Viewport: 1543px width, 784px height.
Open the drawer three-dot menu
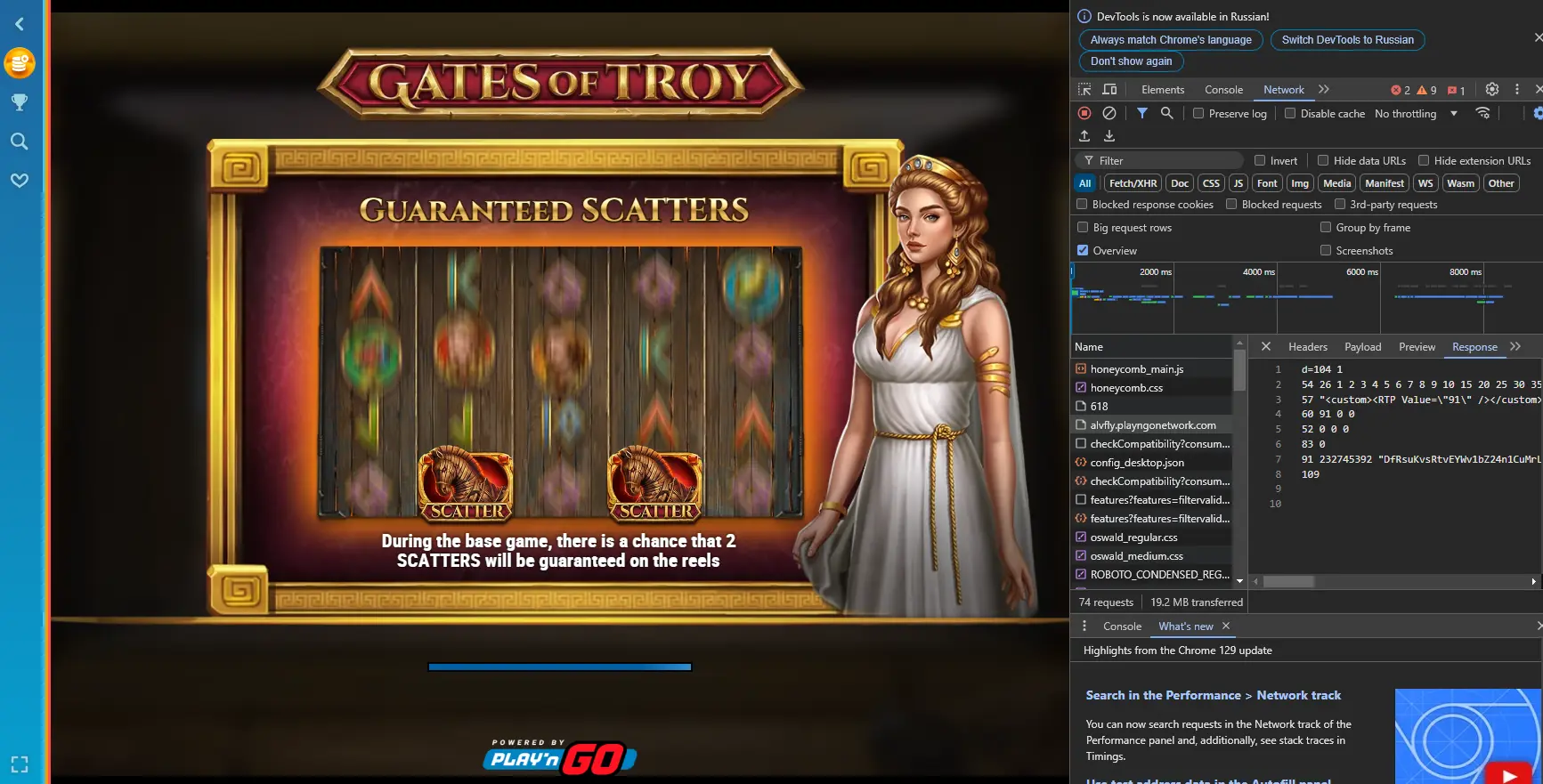click(x=1084, y=626)
